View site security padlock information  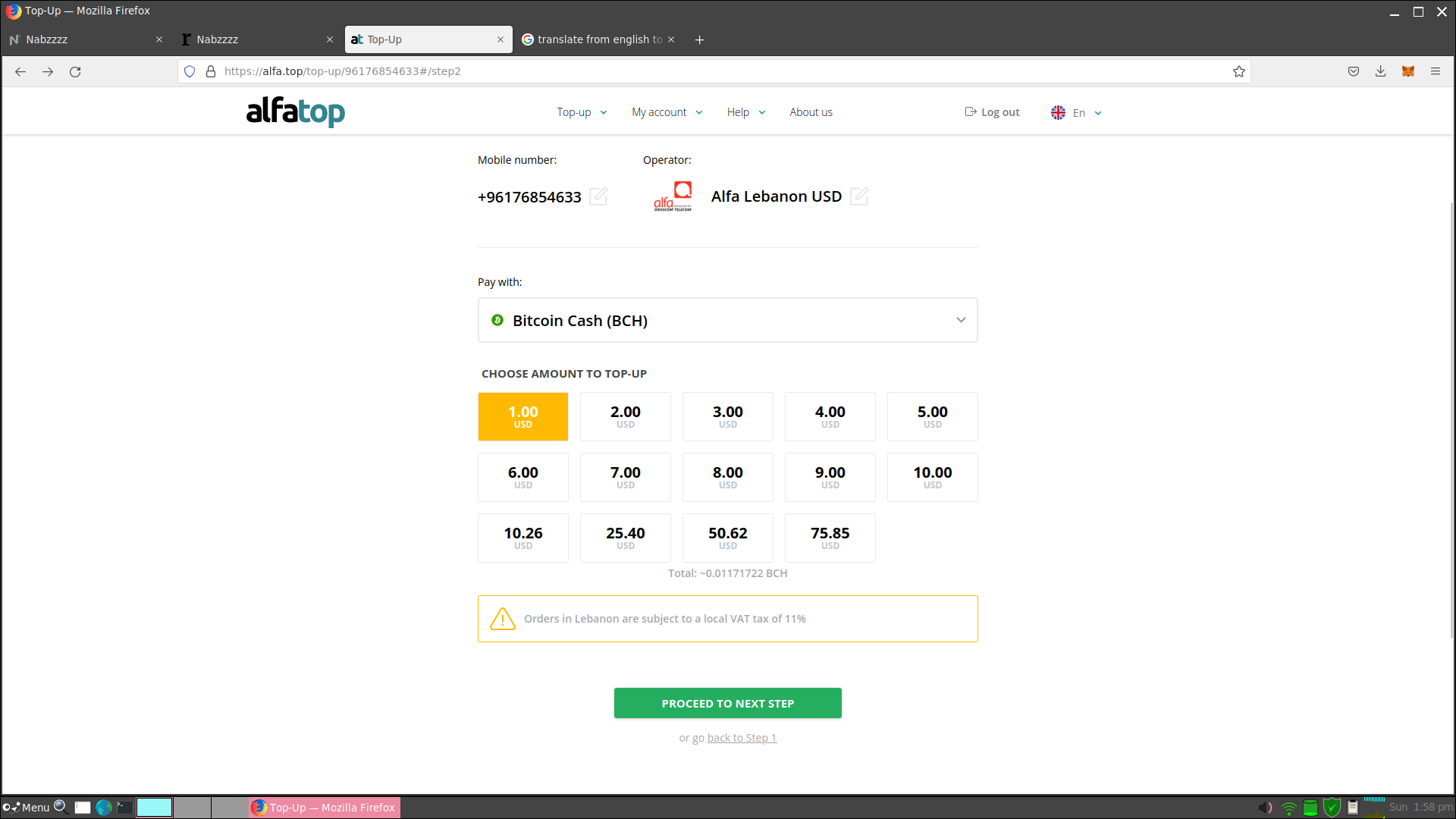point(211,71)
